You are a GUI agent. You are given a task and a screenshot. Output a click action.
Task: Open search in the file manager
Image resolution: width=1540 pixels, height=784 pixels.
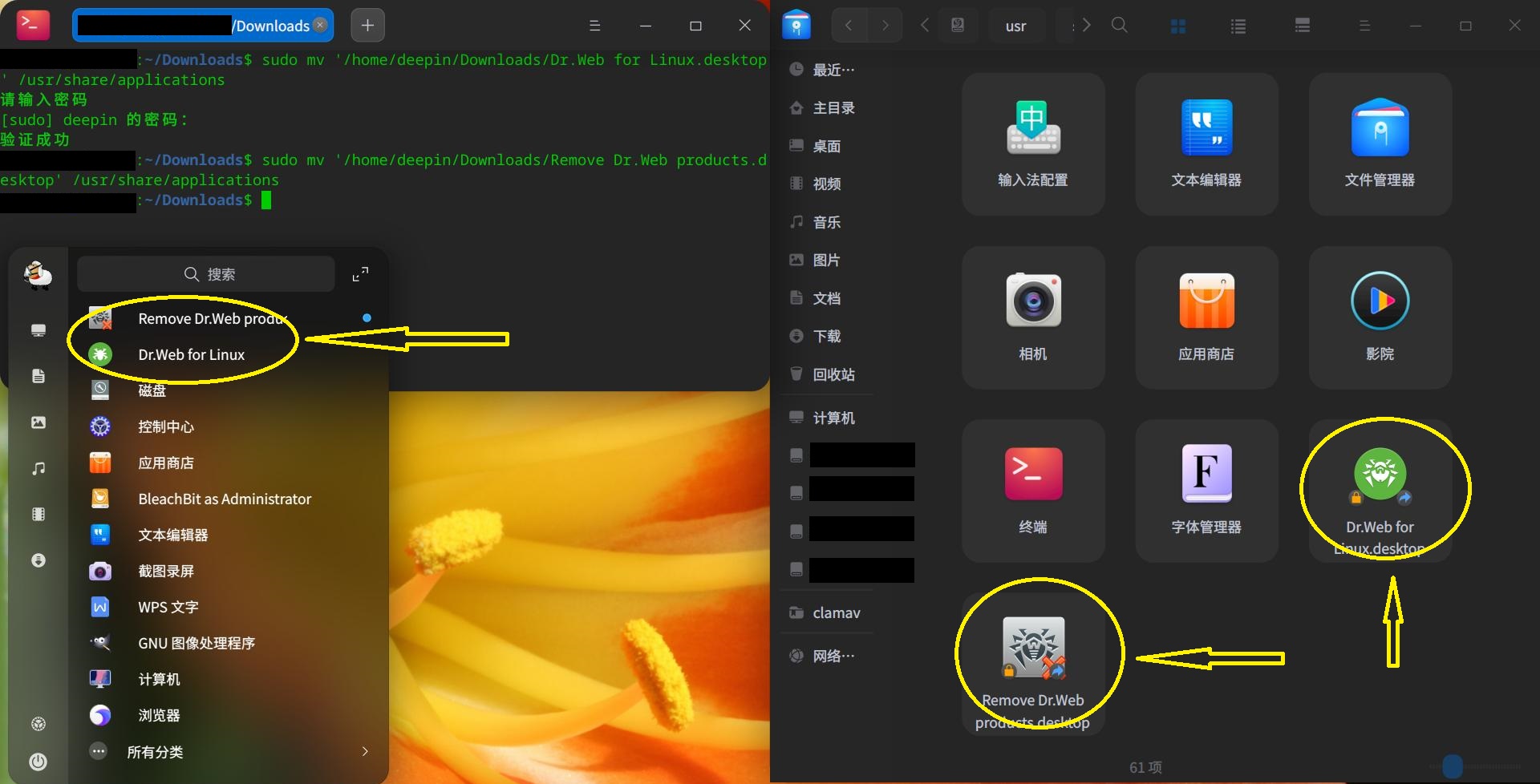pyautogui.click(x=1120, y=26)
